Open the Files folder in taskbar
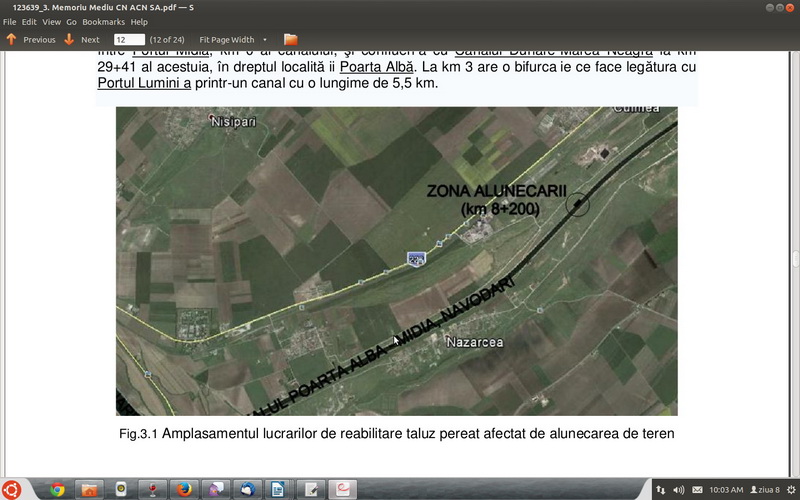 tap(89, 489)
